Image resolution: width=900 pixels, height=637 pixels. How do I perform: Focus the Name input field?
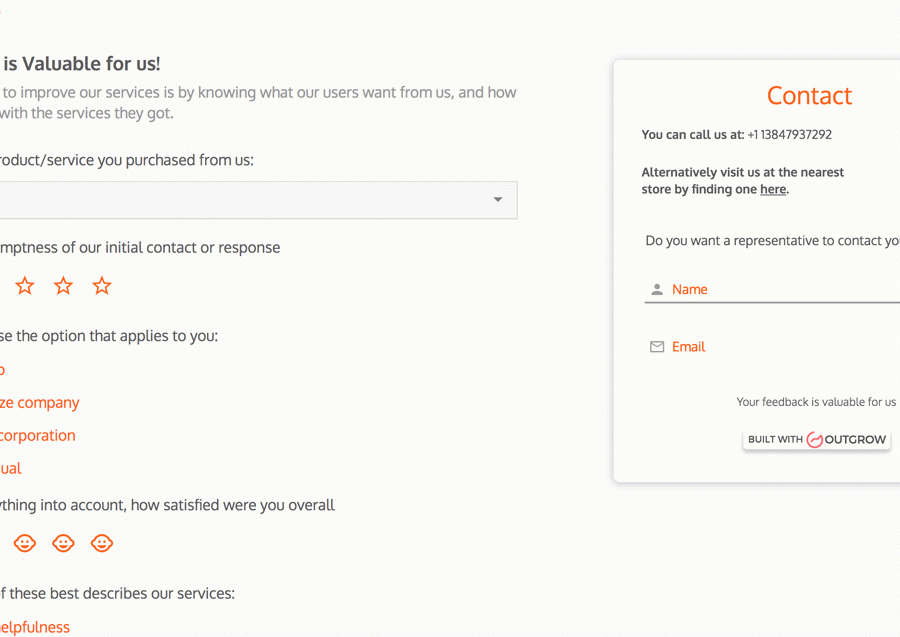tap(780, 289)
